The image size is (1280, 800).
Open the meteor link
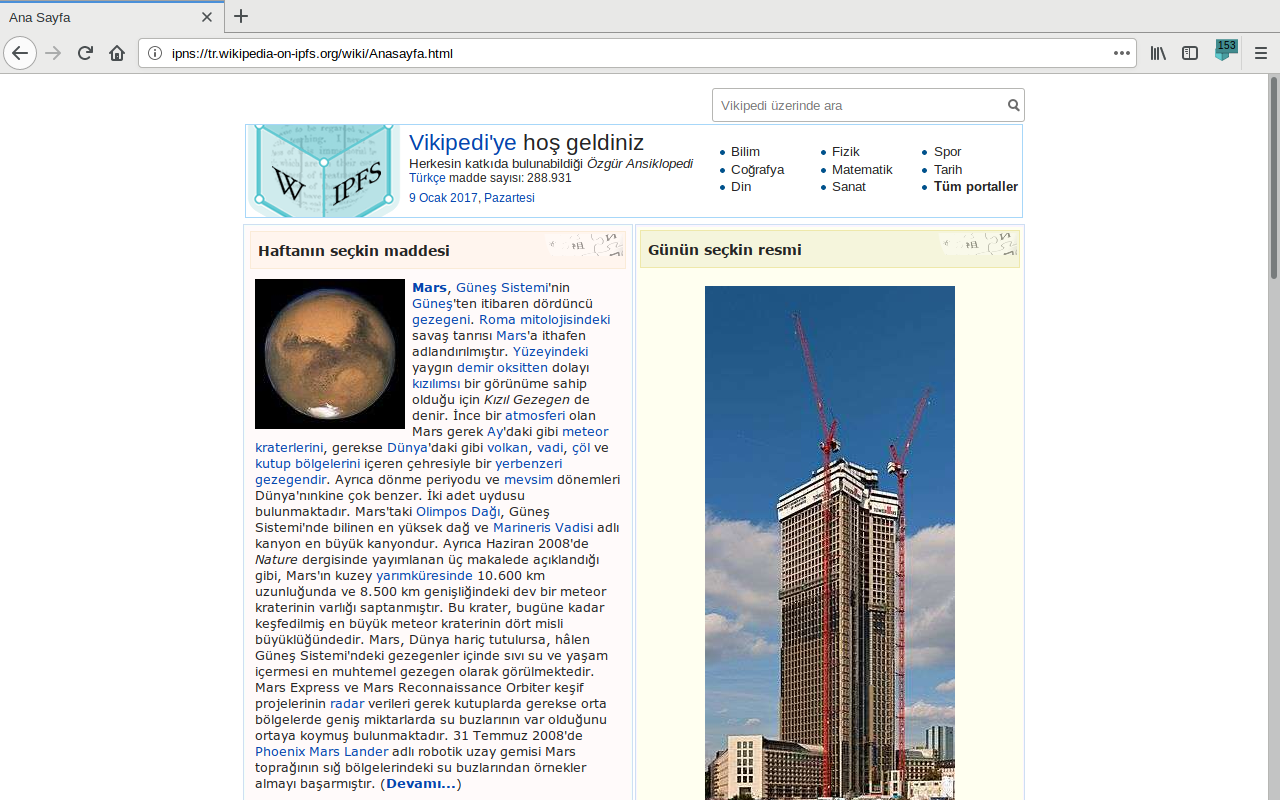coord(585,432)
